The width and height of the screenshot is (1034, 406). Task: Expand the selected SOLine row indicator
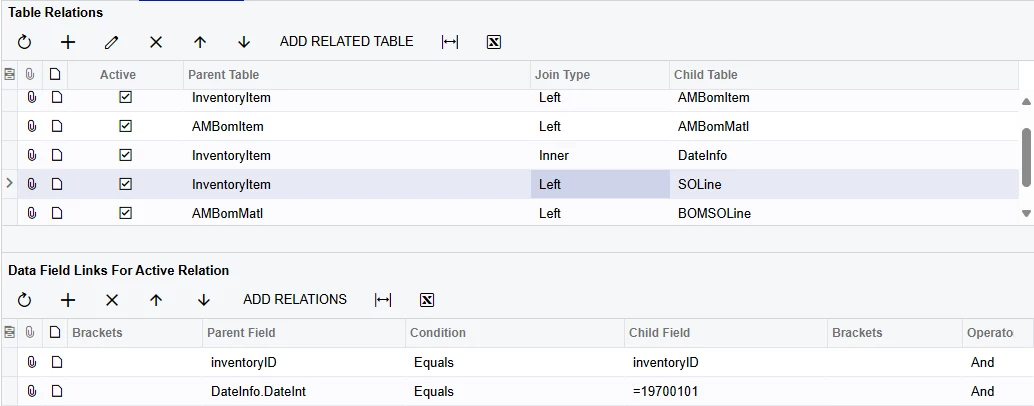(x=10, y=184)
